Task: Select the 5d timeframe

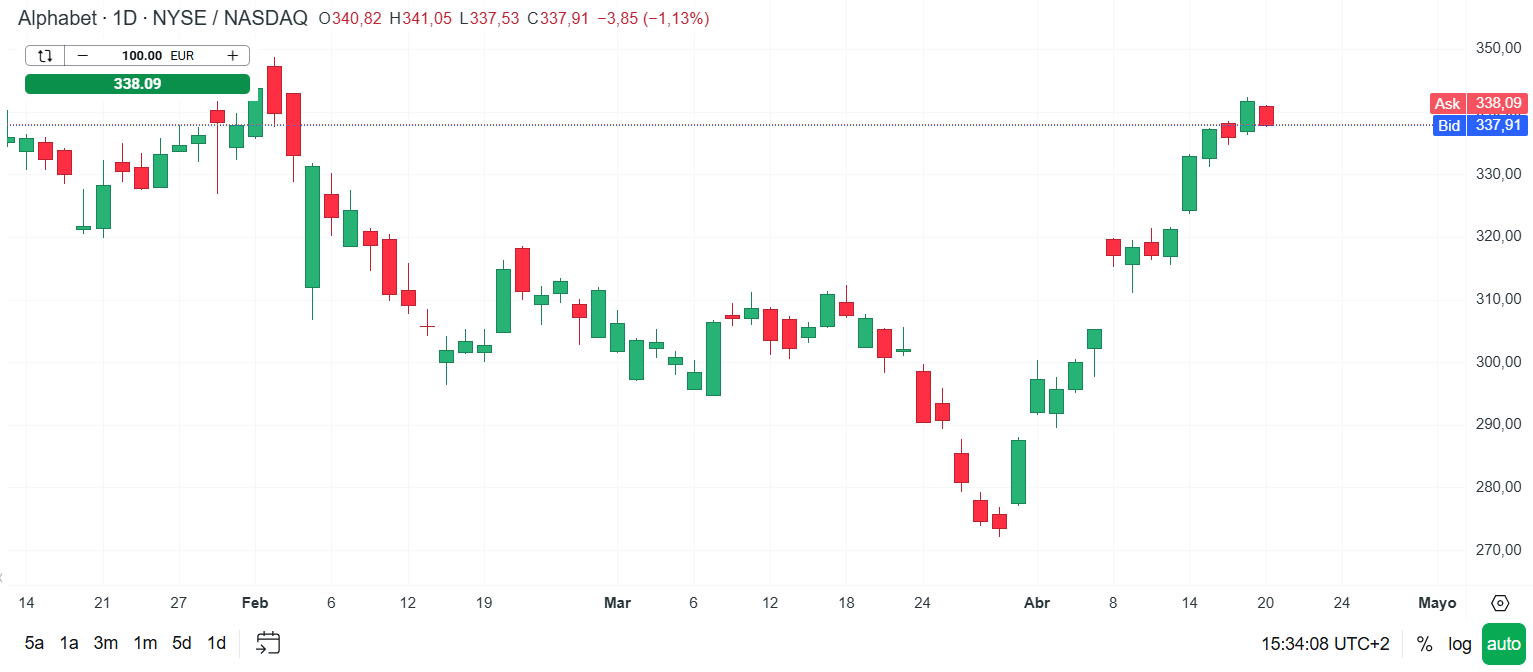Action: point(180,644)
